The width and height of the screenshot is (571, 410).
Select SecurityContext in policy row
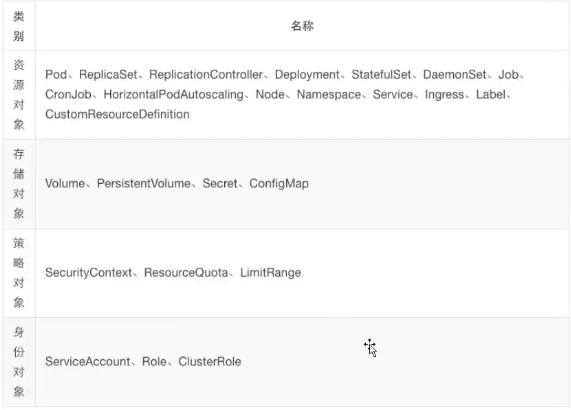(88, 273)
